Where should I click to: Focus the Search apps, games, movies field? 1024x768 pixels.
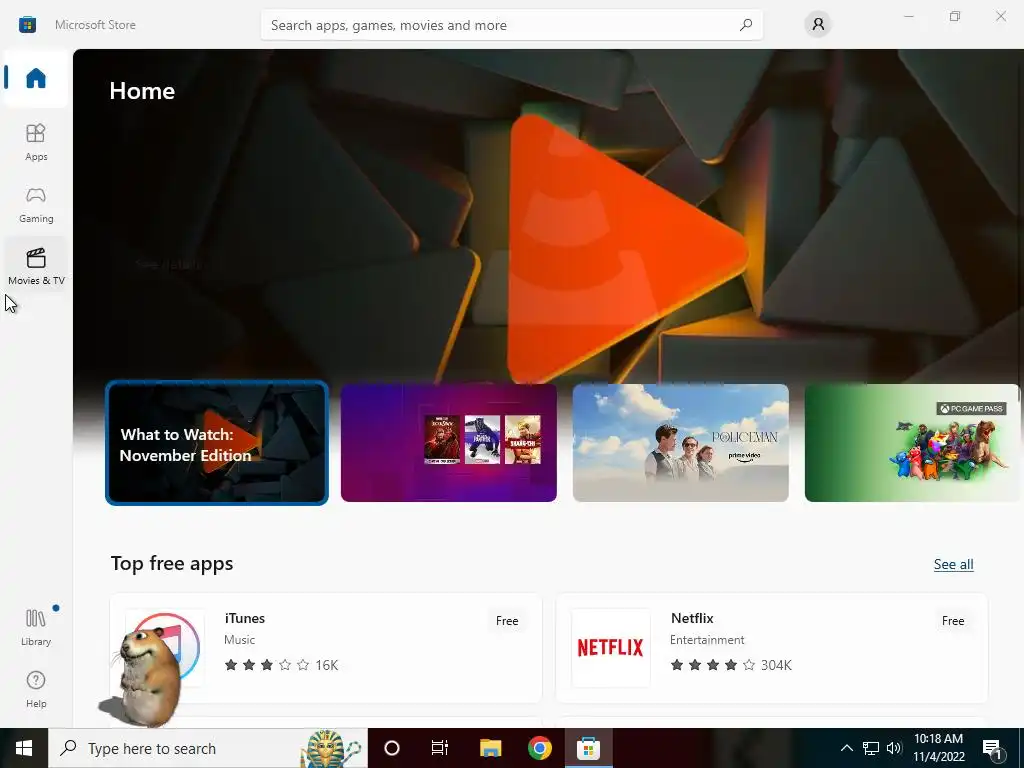(x=511, y=25)
